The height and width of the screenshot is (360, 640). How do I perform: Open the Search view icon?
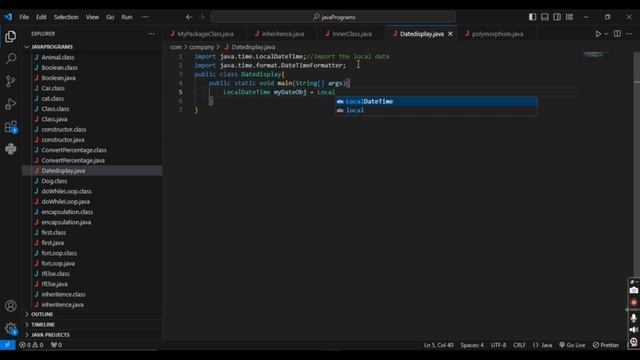click(x=11, y=58)
